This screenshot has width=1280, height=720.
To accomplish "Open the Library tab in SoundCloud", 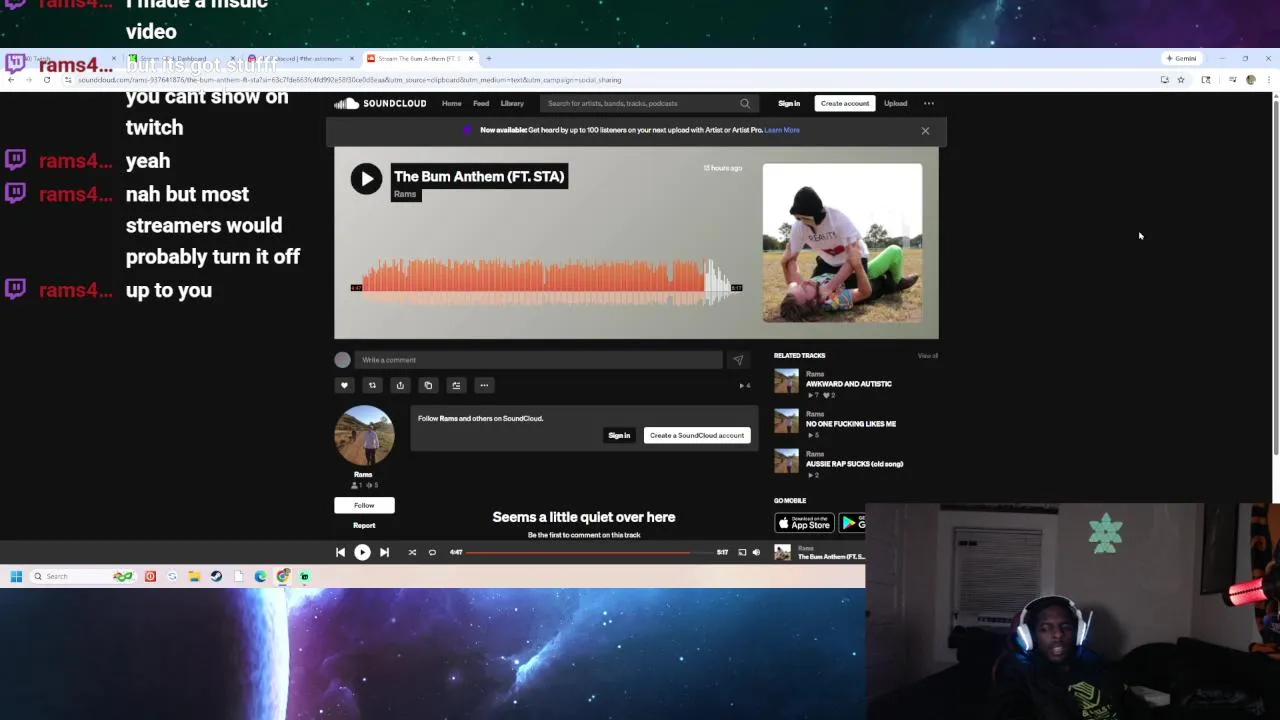I will (512, 103).
